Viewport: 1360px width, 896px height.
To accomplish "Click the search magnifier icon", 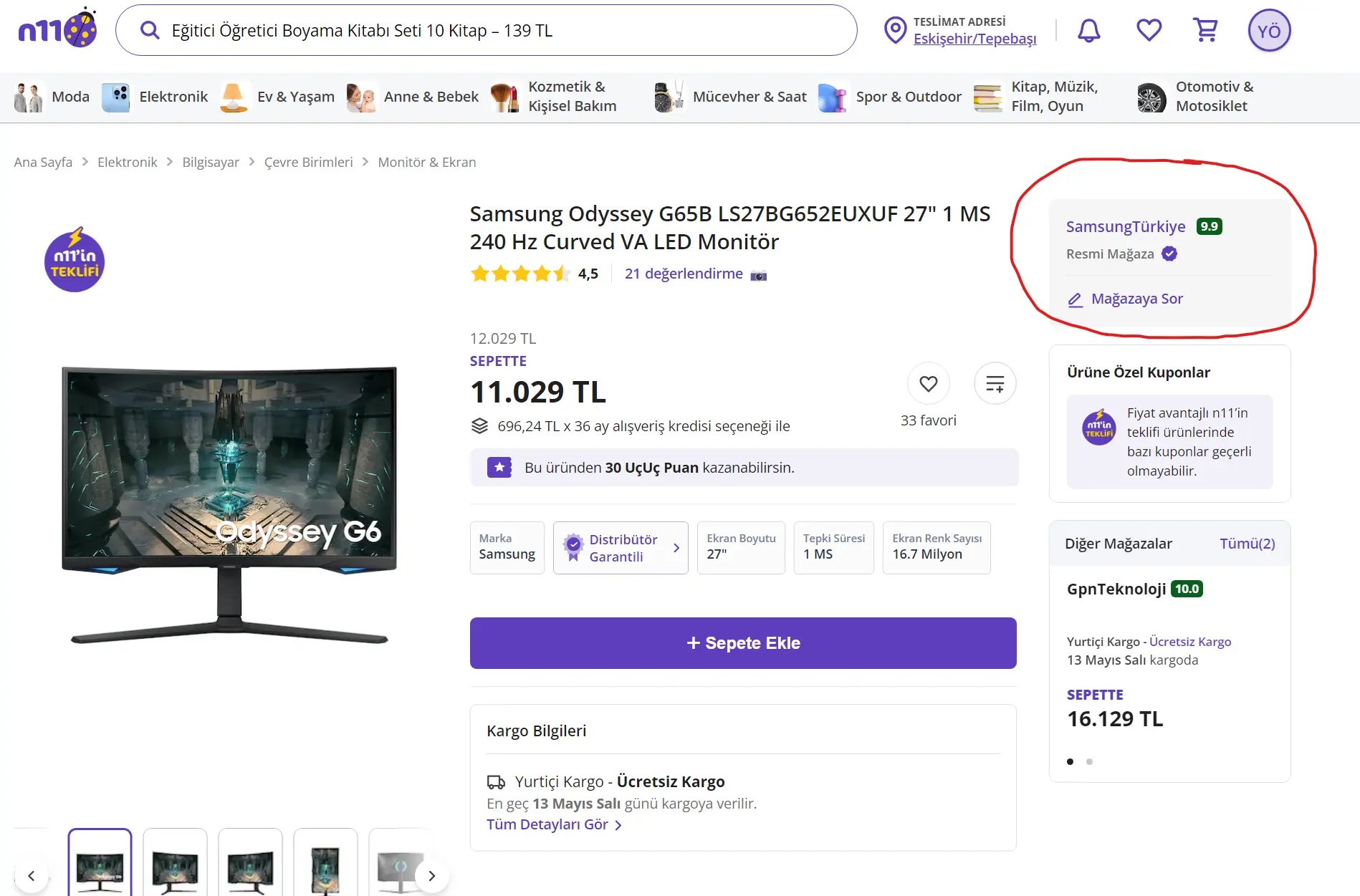I will pos(150,30).
